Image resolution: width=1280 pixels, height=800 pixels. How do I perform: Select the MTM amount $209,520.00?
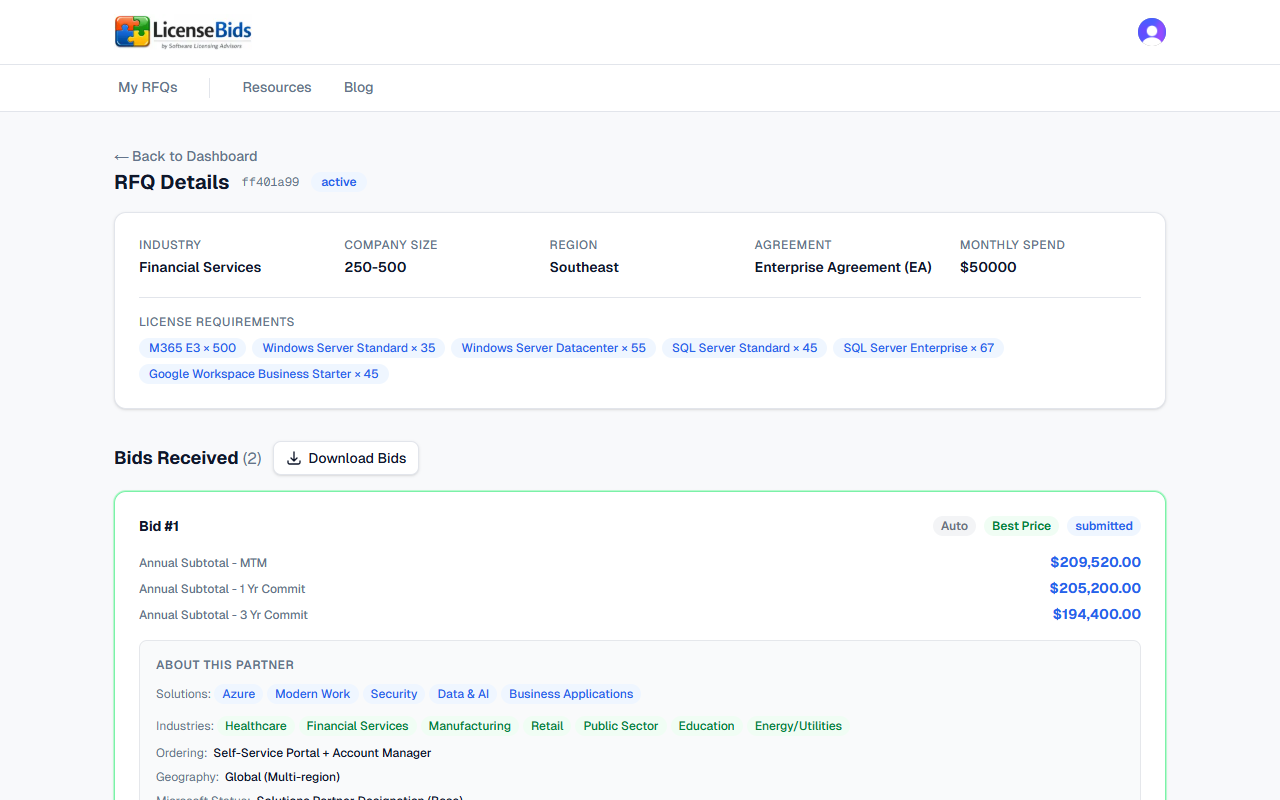pyautogui.click(x=1095, y=562)
